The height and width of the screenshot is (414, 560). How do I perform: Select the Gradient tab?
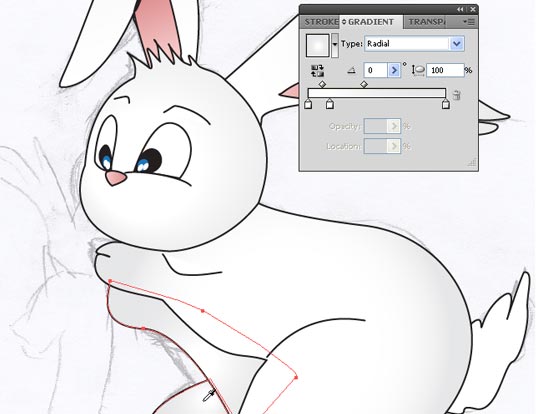(371, 22)
